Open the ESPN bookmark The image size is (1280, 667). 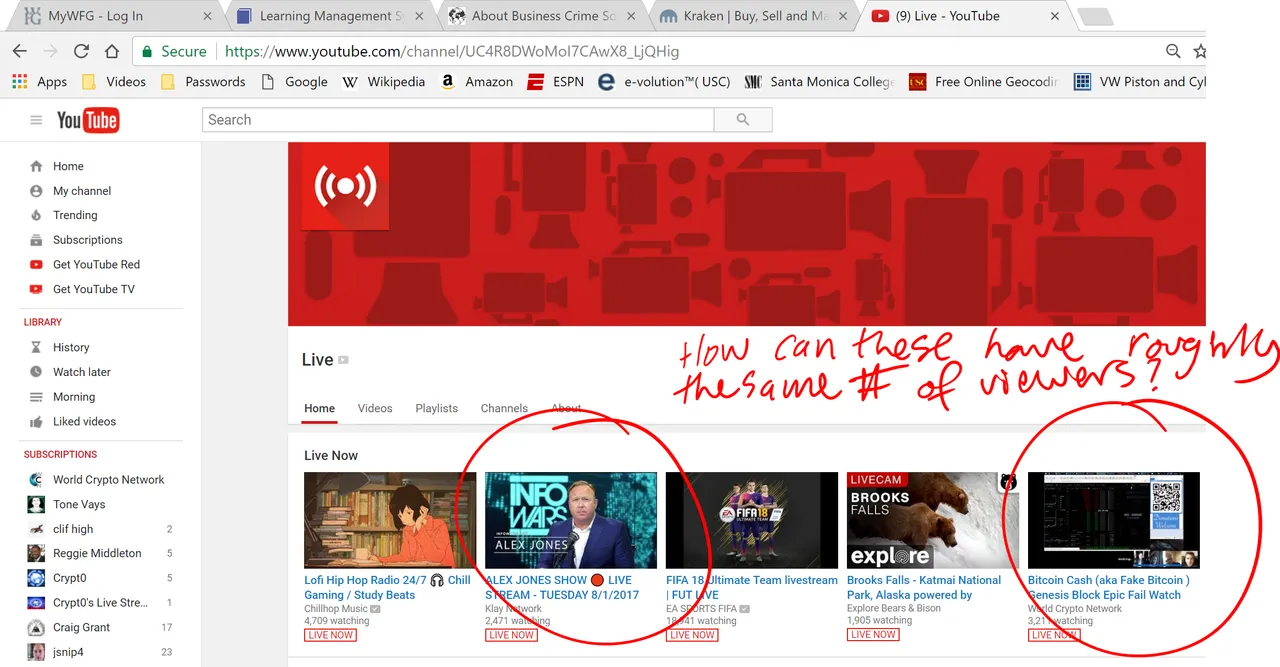556,82
